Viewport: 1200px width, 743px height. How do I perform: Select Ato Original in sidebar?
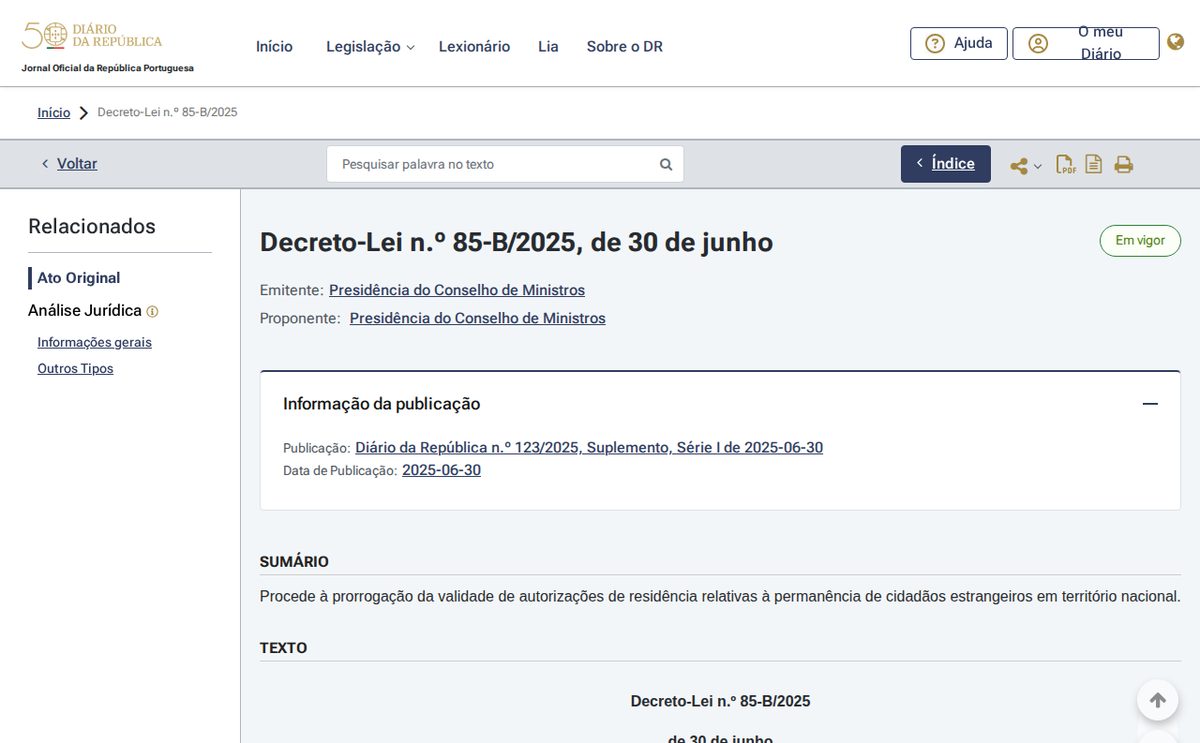click(78, 278)
